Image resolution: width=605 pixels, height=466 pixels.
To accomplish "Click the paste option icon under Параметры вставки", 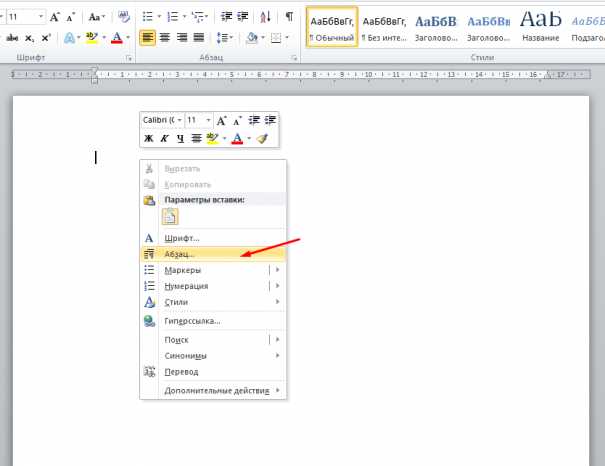I will [x=170, y=217].
